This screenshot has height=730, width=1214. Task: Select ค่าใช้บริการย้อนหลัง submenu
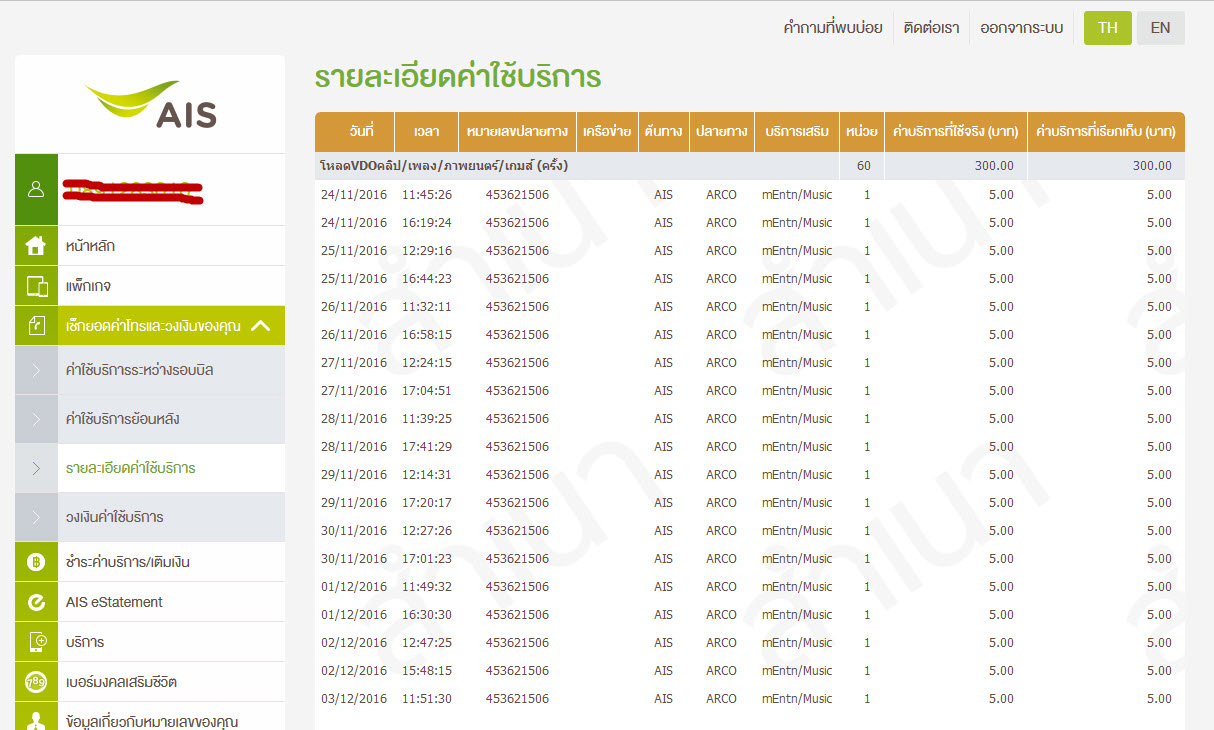(150, 419)
